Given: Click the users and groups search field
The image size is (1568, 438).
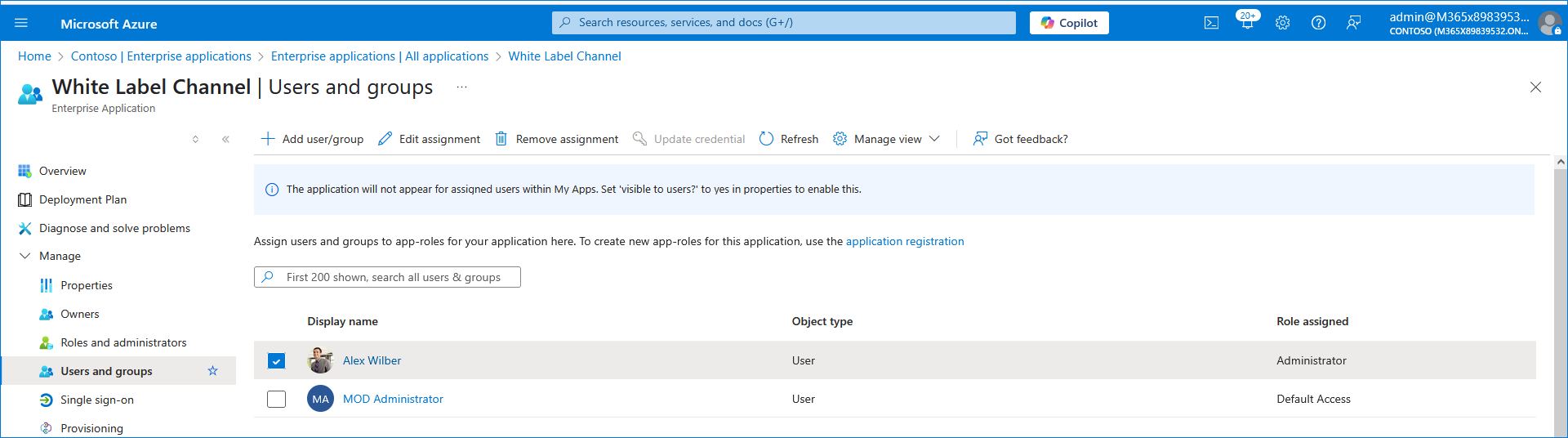Looking at the screenshot, I should point(392,277).
